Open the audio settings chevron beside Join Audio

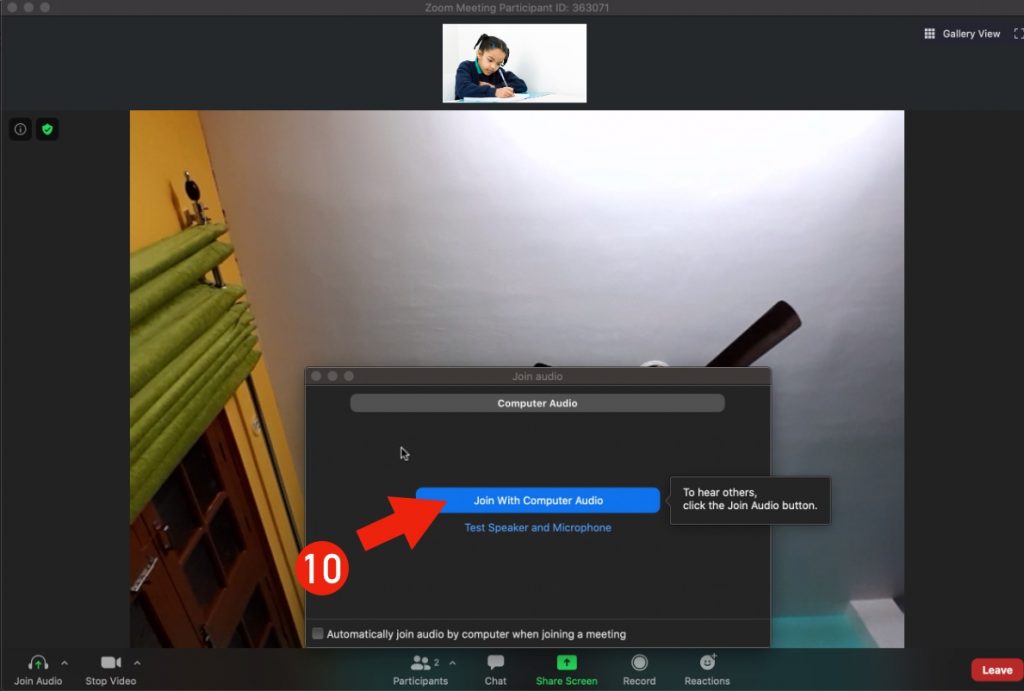tap(66, 662)
